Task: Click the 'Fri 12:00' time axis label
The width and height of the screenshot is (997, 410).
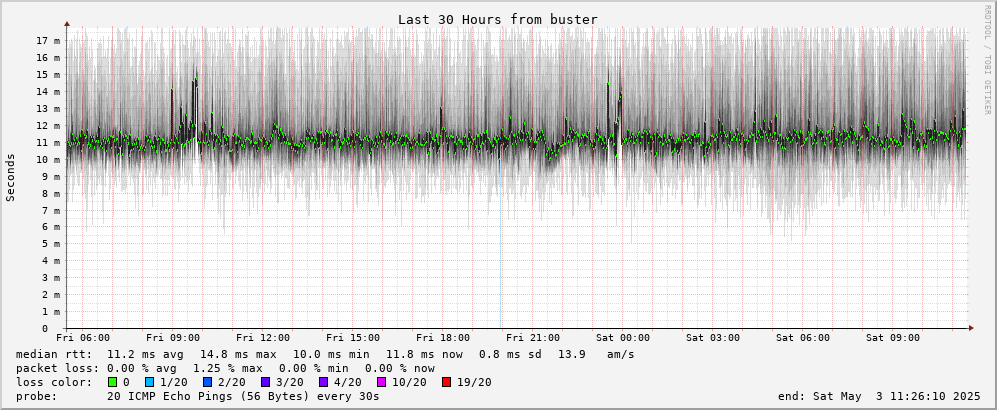Action: (x=263, y=338)
